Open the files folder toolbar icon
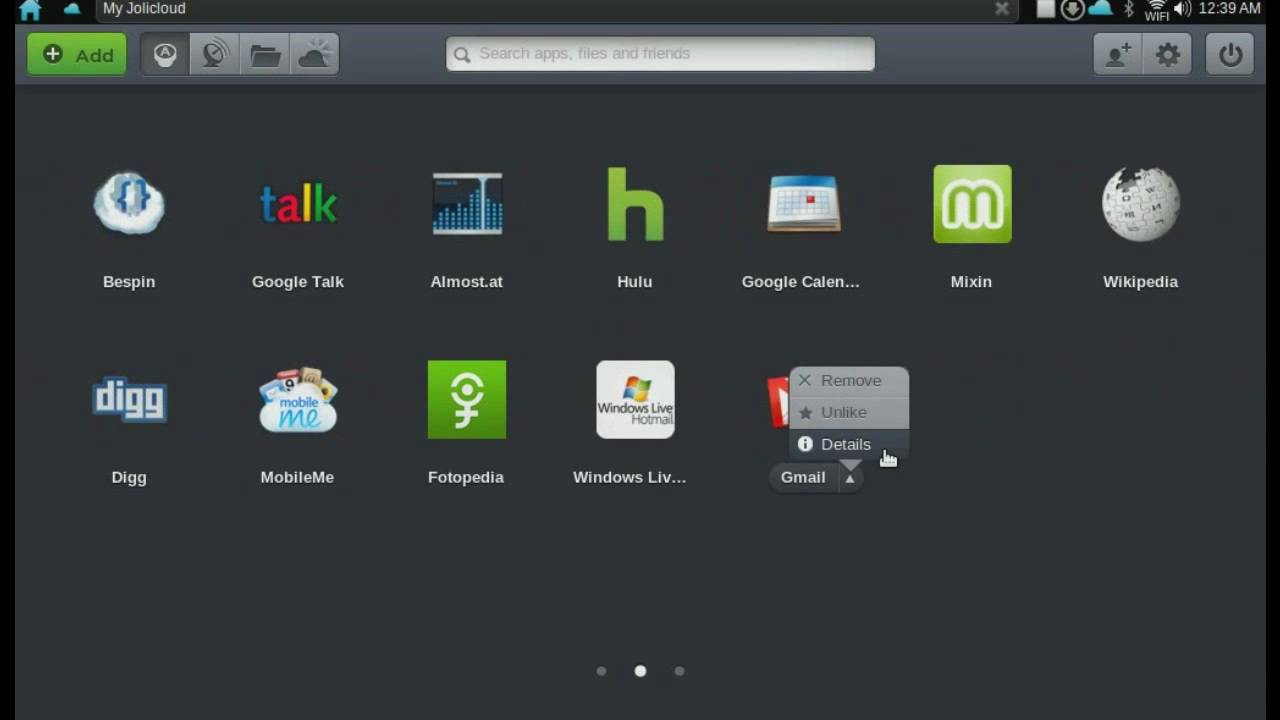This screenshot has height=720, width=1280. click(265, 54)
